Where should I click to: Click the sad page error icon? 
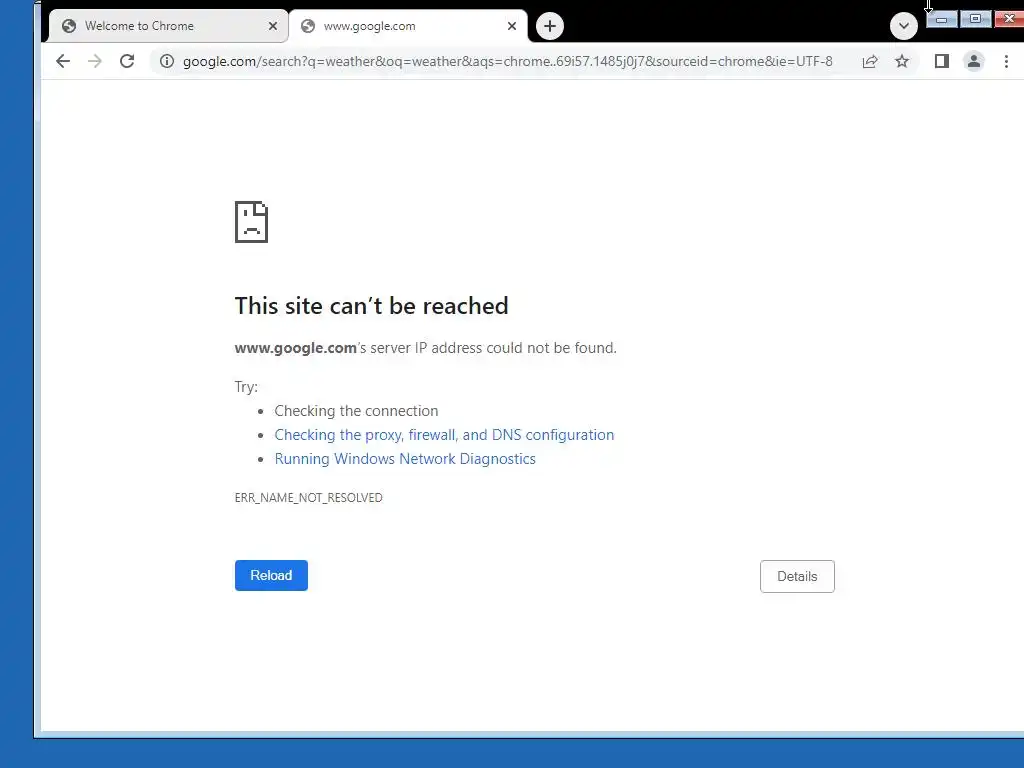(x=251, y=222)
